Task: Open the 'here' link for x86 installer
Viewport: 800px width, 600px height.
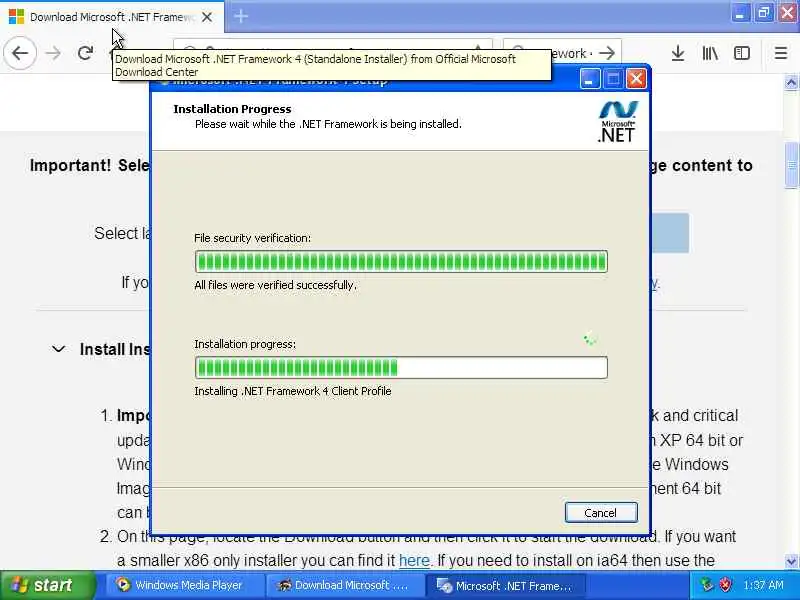Action: pos(414,560)
